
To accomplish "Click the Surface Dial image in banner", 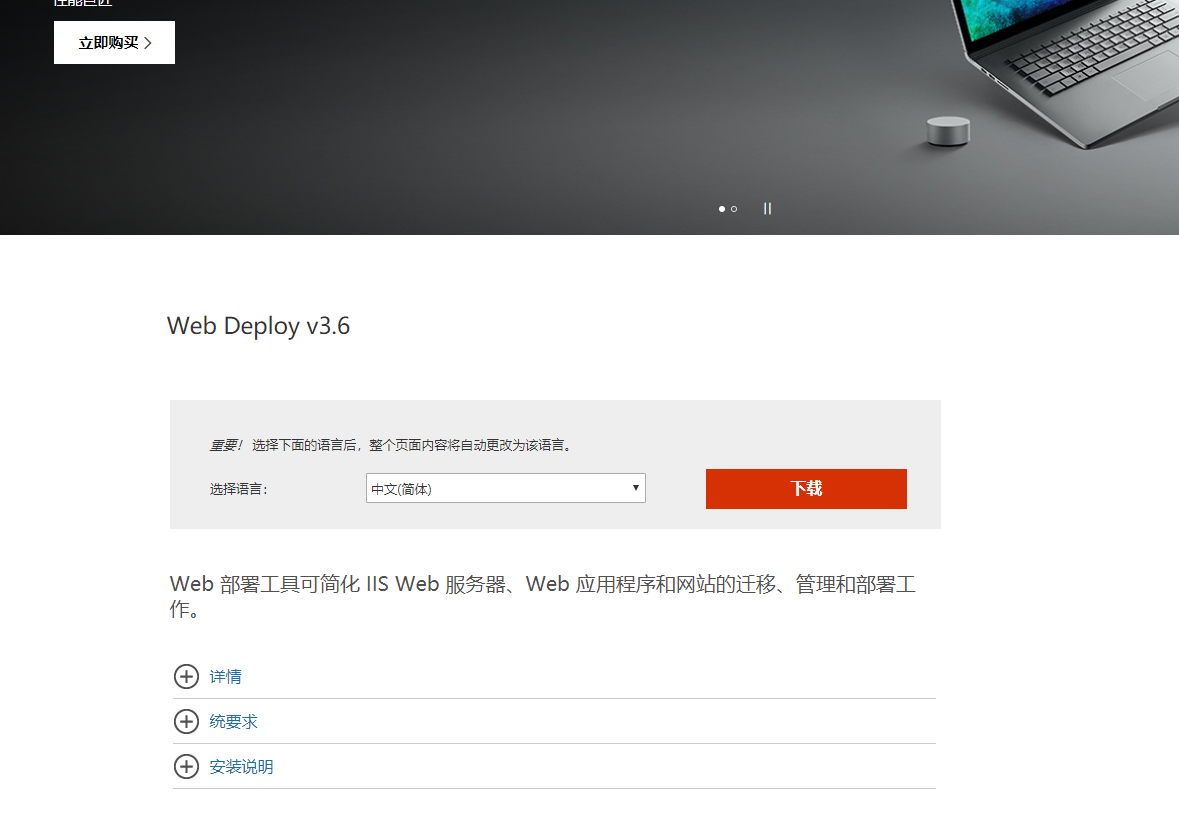I will [x=948, y=131].
